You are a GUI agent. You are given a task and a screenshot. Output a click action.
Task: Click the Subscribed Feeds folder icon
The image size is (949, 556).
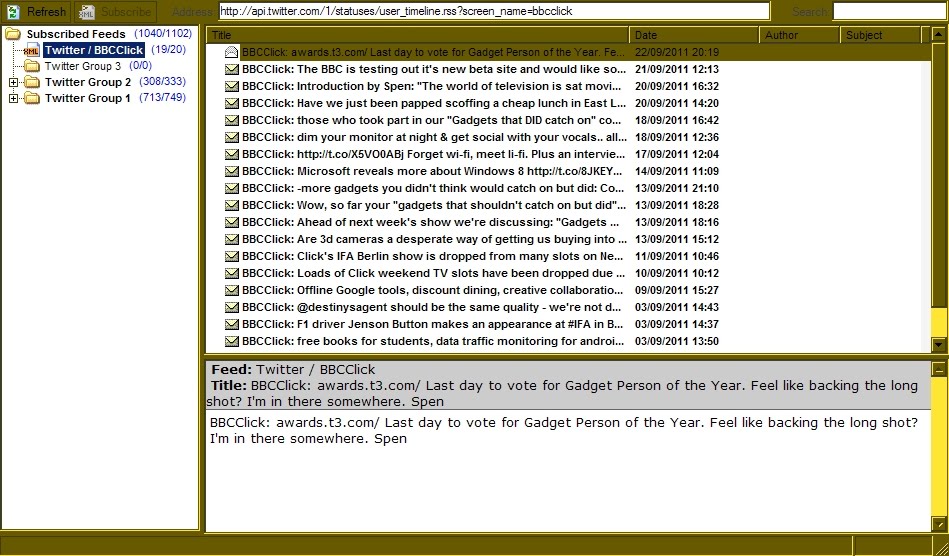point(13,34)
